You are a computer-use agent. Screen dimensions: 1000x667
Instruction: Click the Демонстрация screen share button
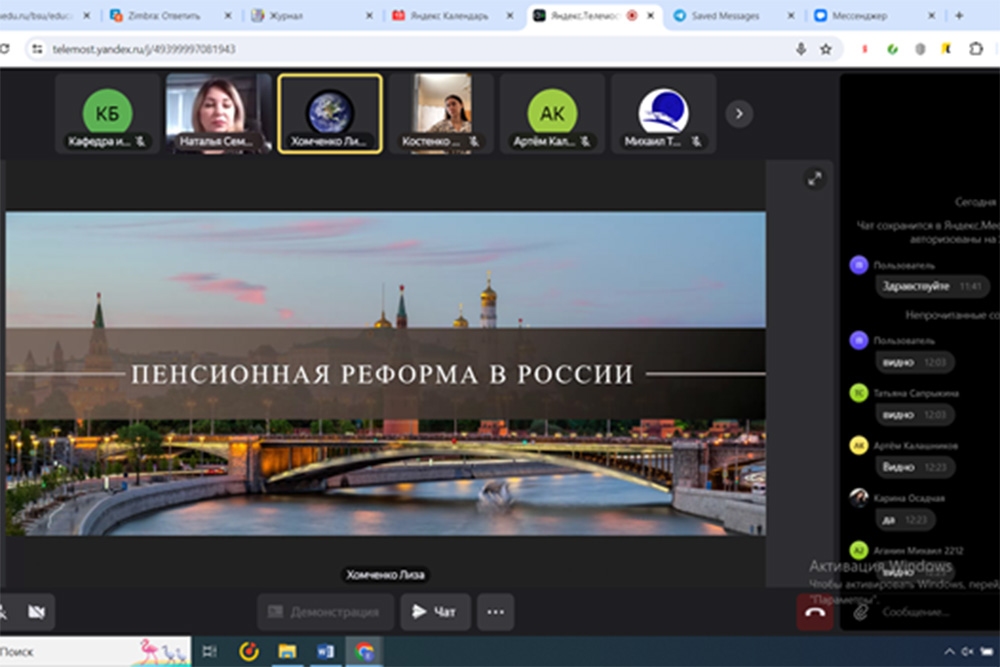point(324,612)
